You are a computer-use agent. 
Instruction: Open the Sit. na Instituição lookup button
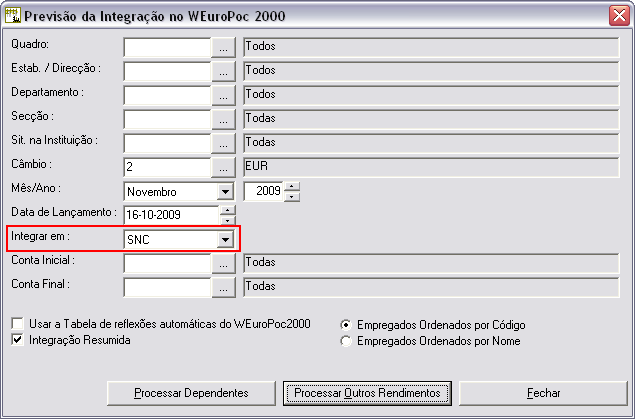tap(224, 144)
